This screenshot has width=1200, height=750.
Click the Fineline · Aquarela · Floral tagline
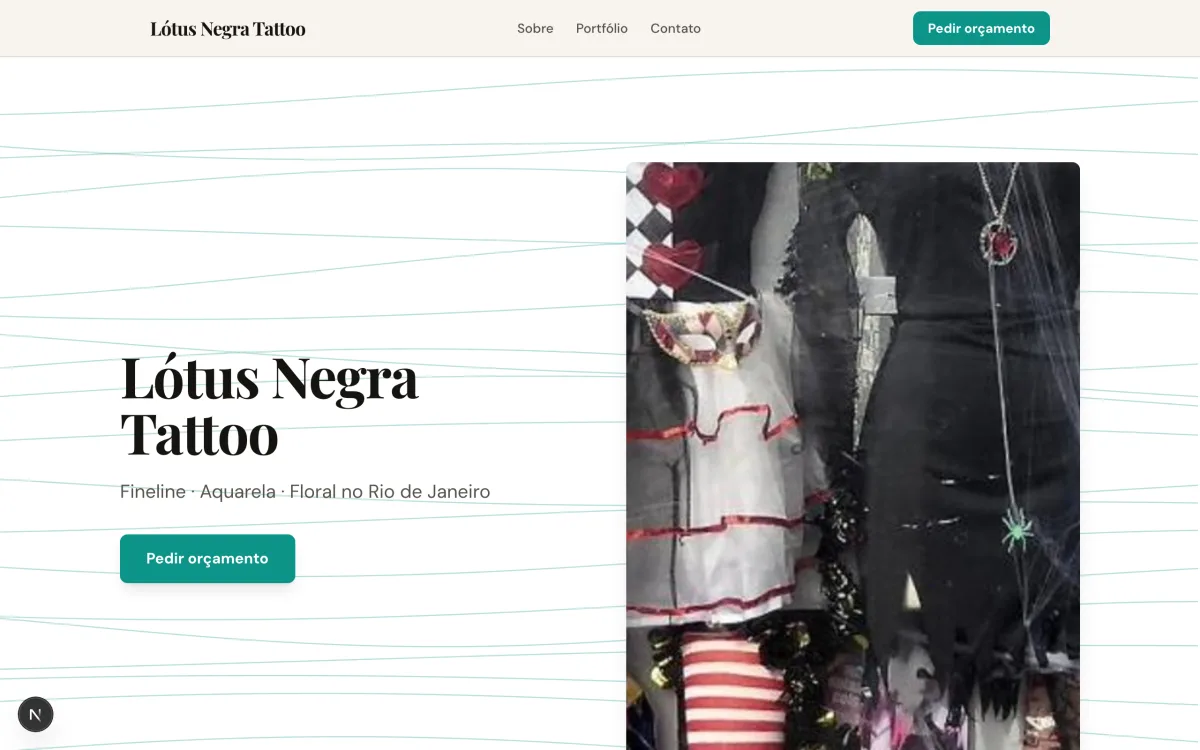(x=305, y=492)
